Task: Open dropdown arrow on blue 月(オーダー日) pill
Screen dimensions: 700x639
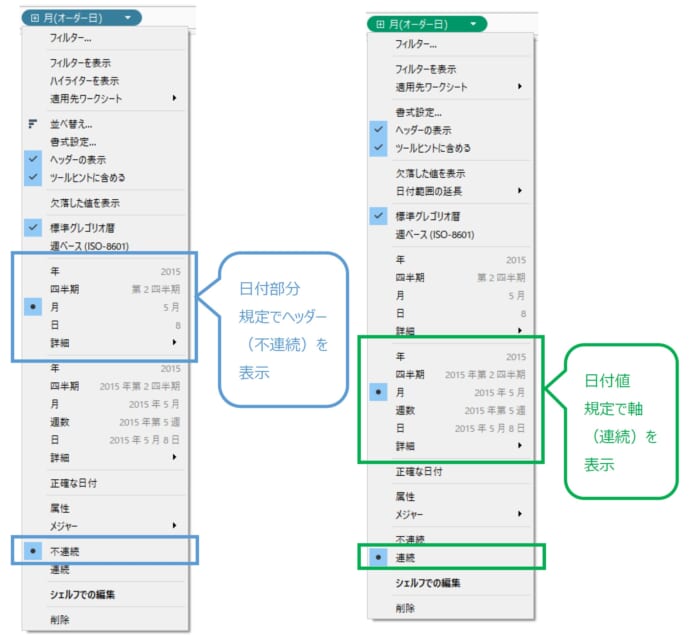Action: 128,18
